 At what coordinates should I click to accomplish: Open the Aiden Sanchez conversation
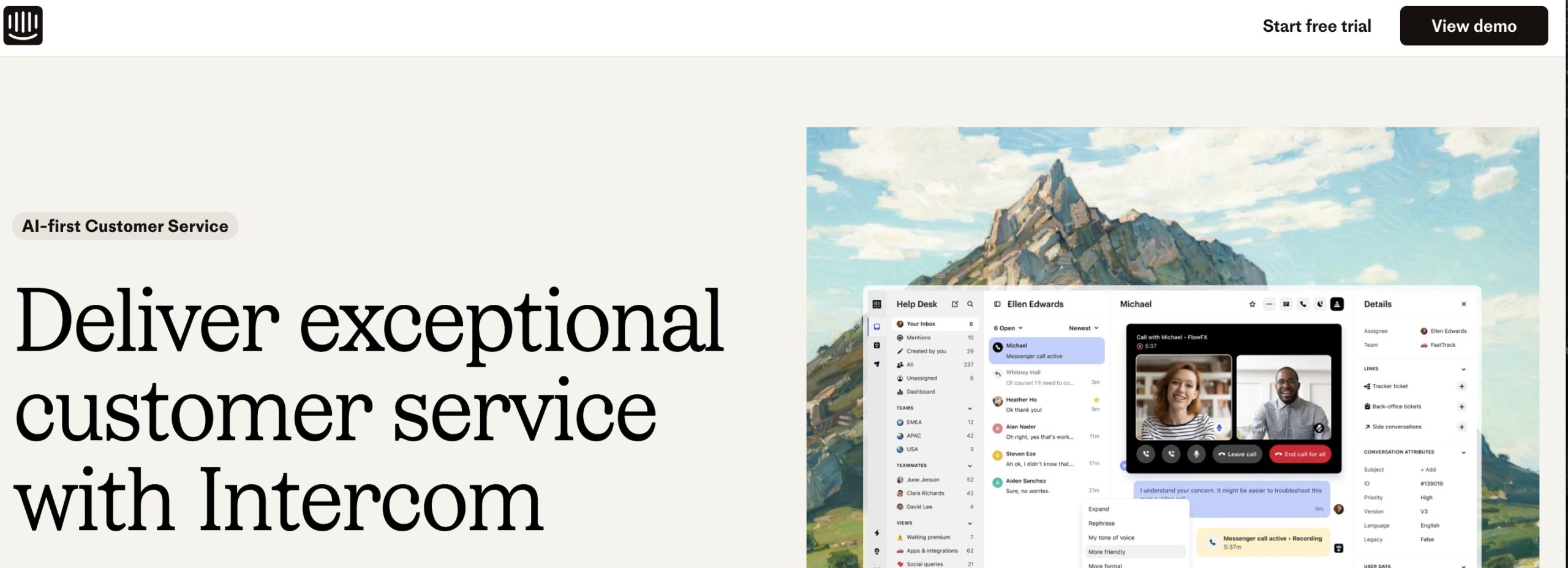[1047, 485]
